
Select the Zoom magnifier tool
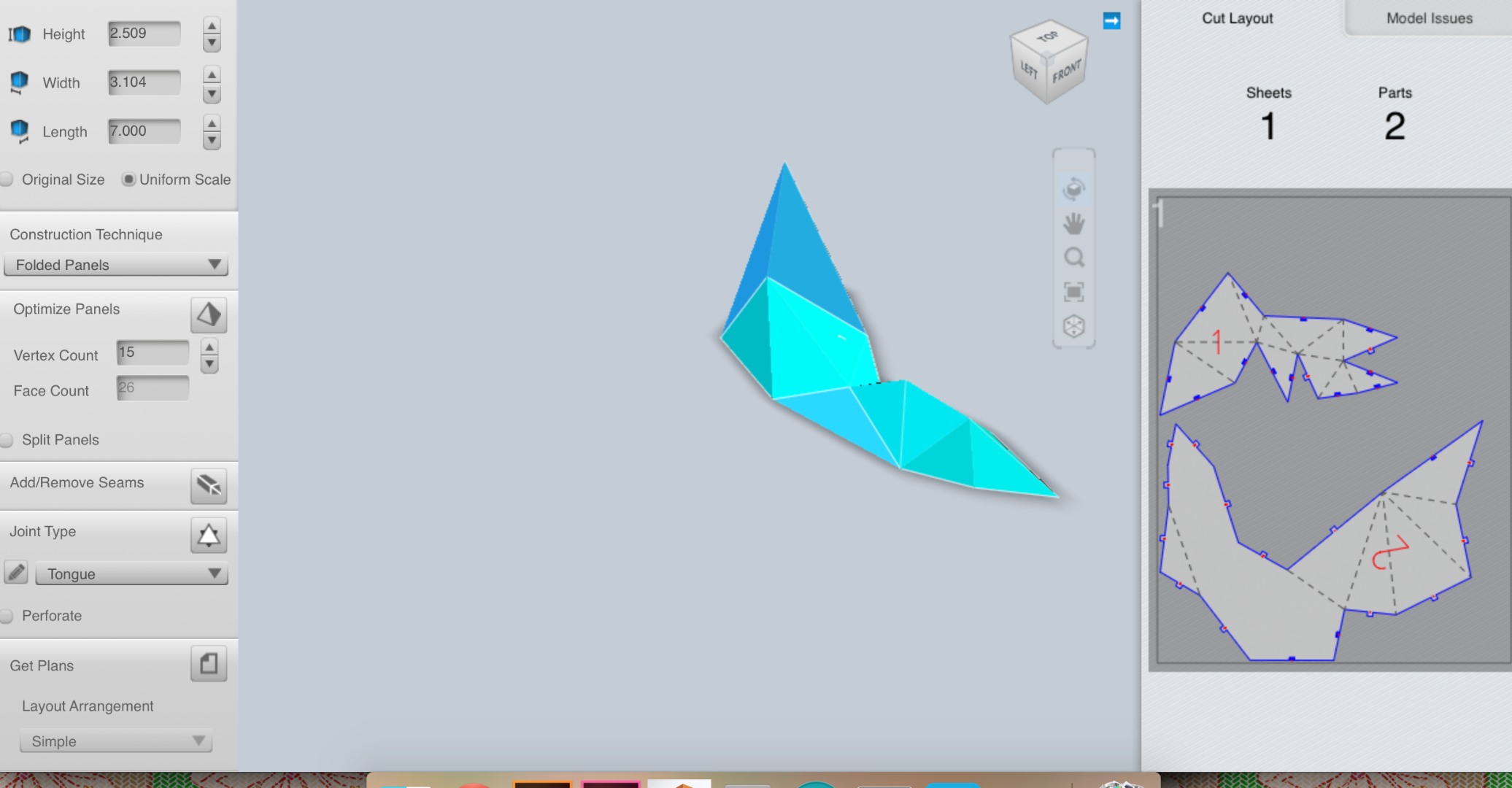pos(1074,257)
